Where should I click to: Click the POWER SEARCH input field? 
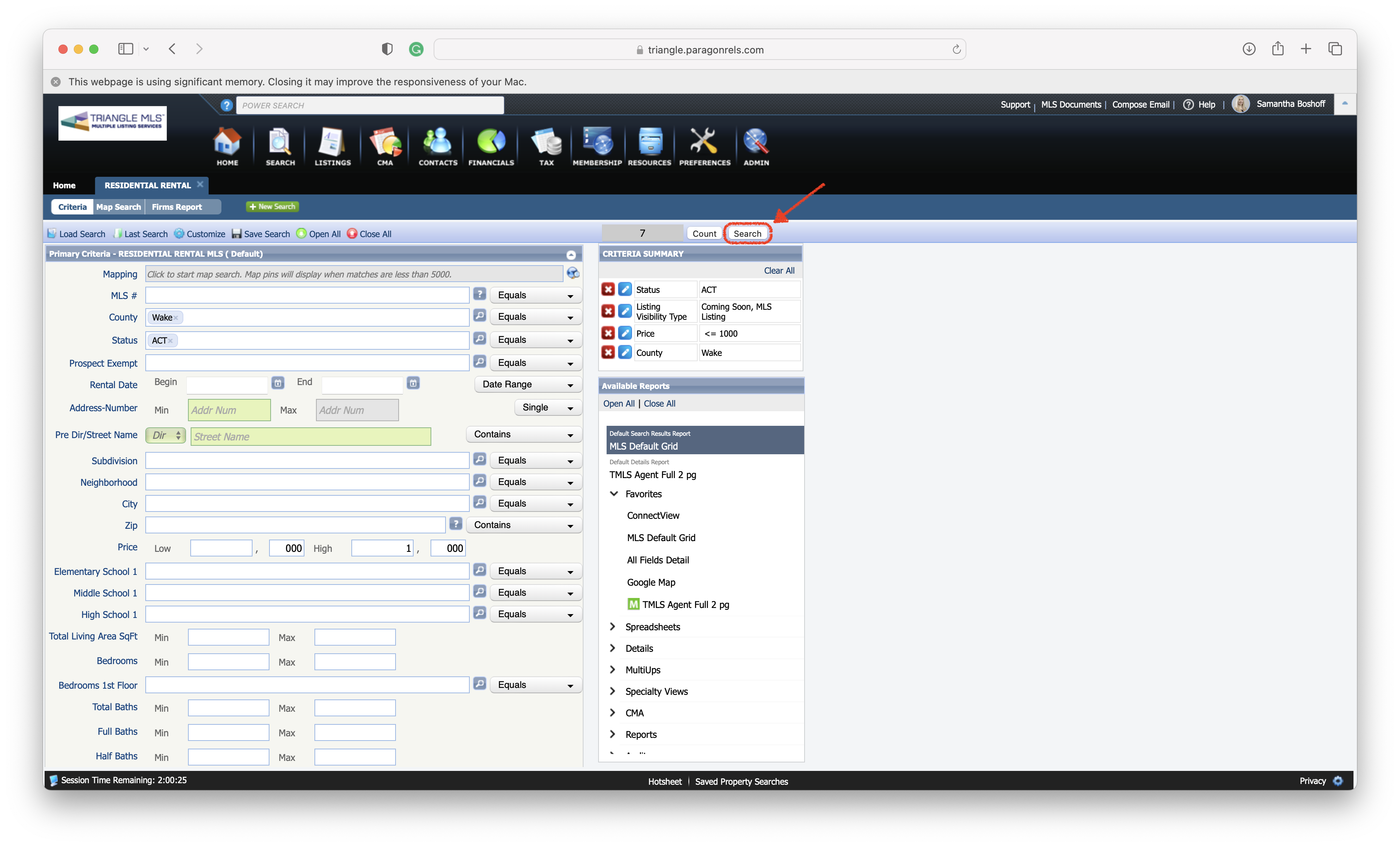pos(370,105)
